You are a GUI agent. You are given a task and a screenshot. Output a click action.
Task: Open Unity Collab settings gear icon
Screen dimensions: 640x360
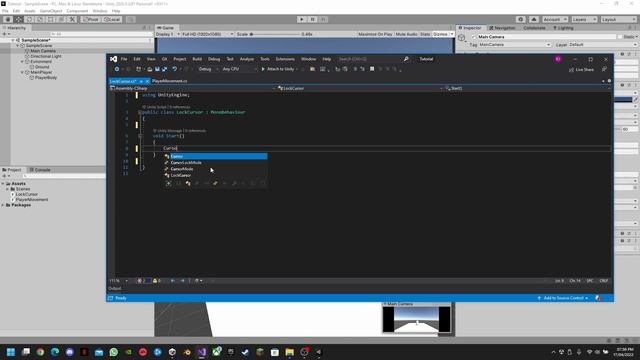pos(520,19)
